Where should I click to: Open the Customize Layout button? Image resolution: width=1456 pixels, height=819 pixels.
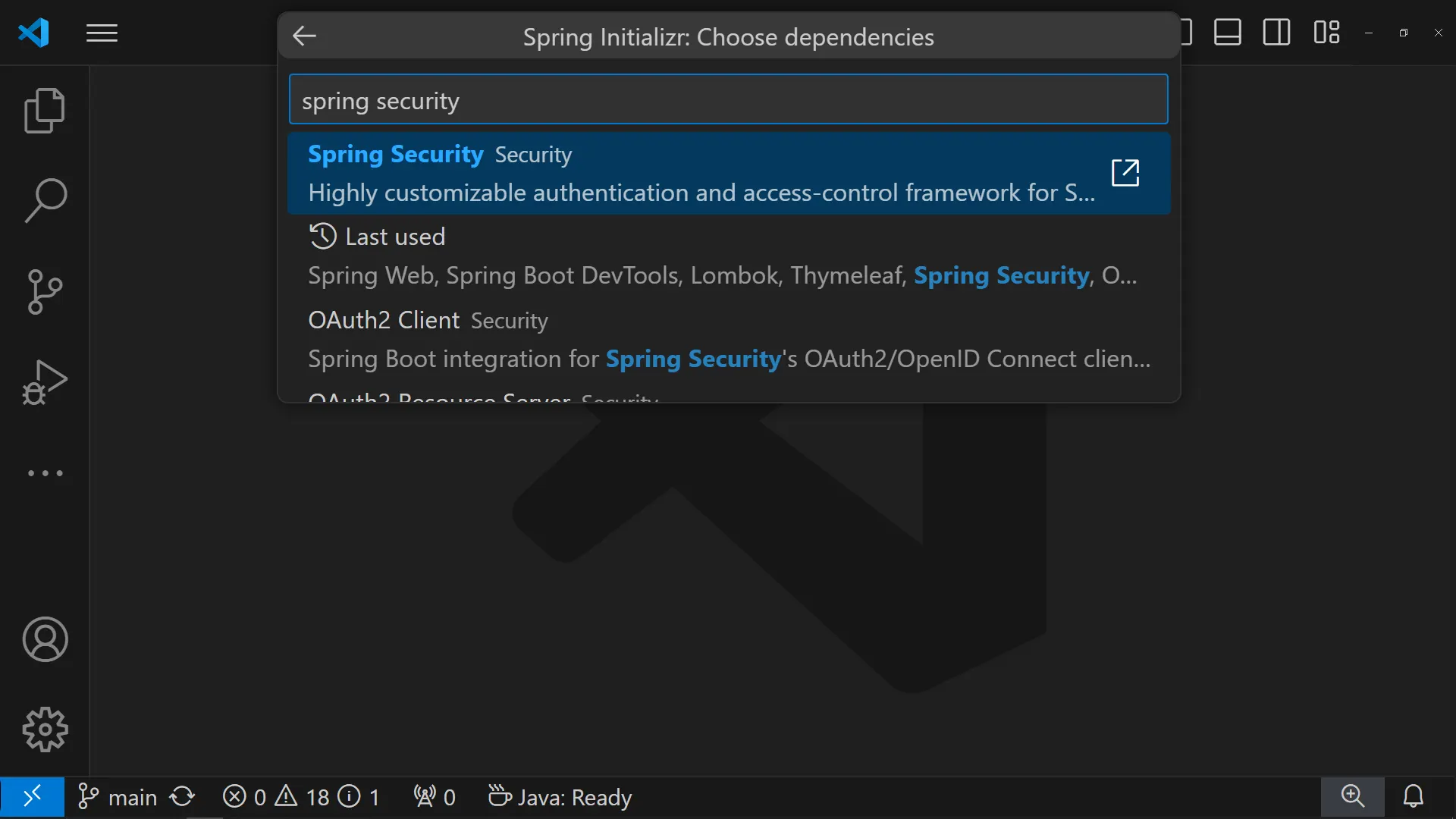(x=1326, y=33)
